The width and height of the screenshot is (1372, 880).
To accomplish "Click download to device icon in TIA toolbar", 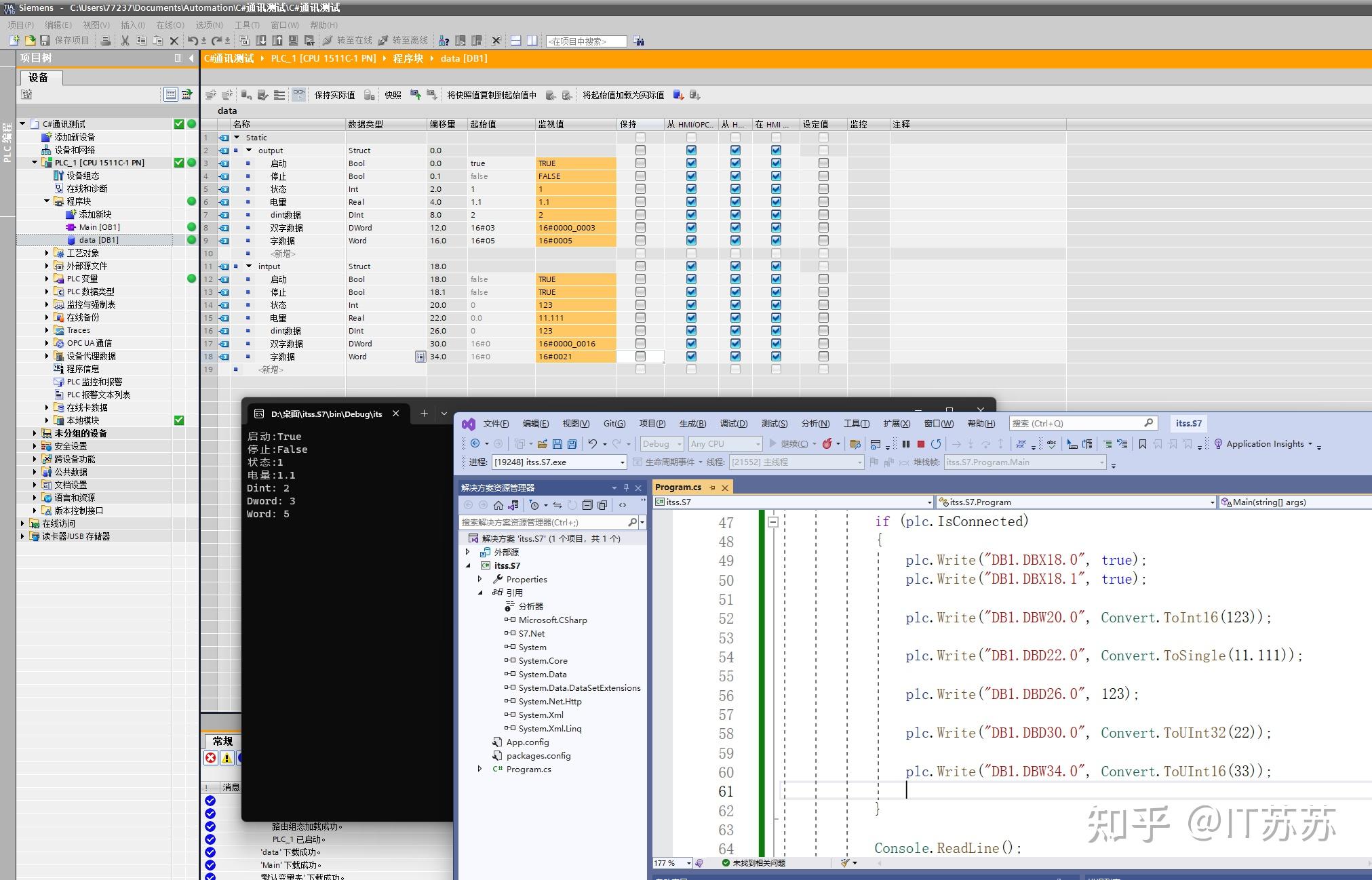I will coord(261,41).
